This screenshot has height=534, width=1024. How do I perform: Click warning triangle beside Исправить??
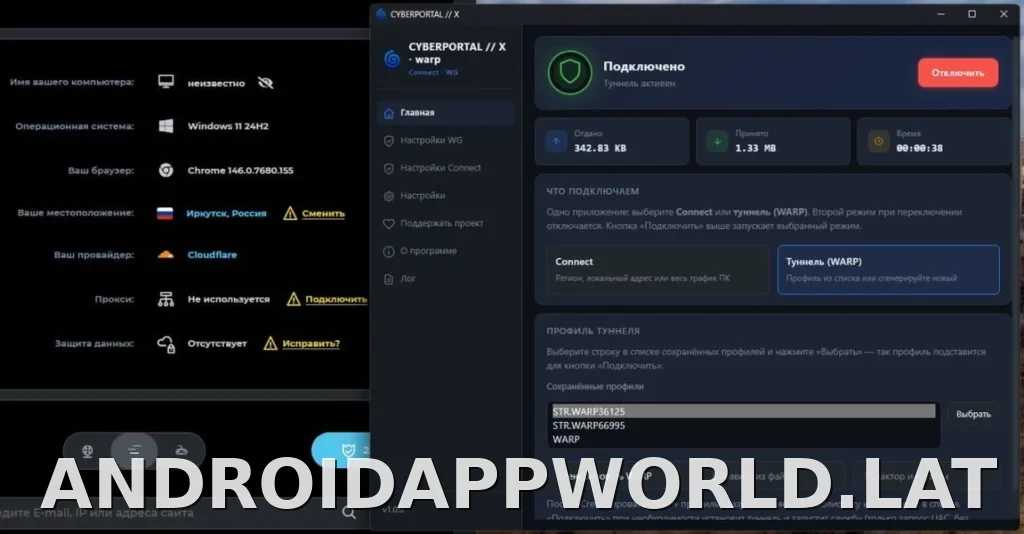point(270,343)
